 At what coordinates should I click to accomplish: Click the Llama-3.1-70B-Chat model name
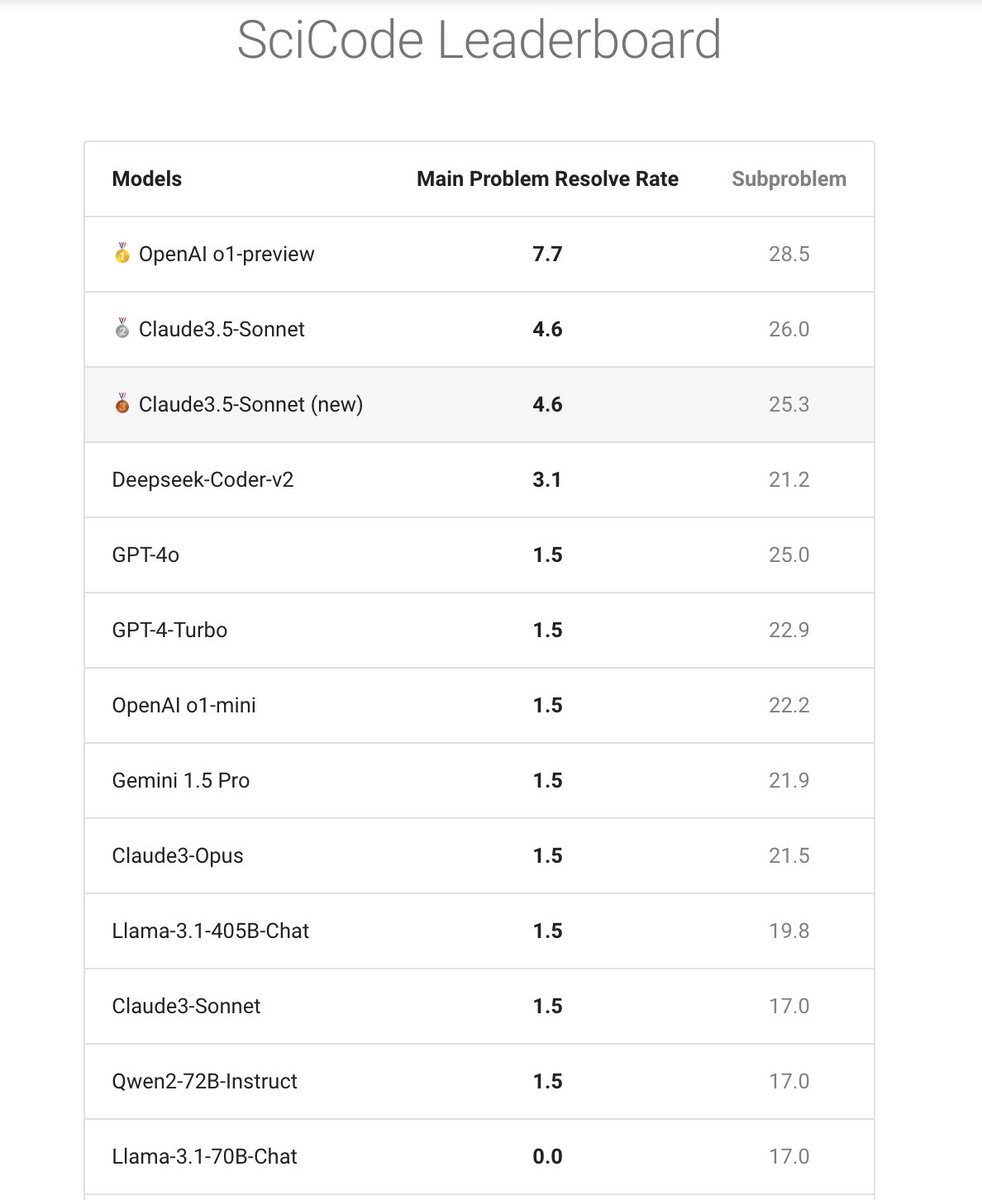(205, 1157)
